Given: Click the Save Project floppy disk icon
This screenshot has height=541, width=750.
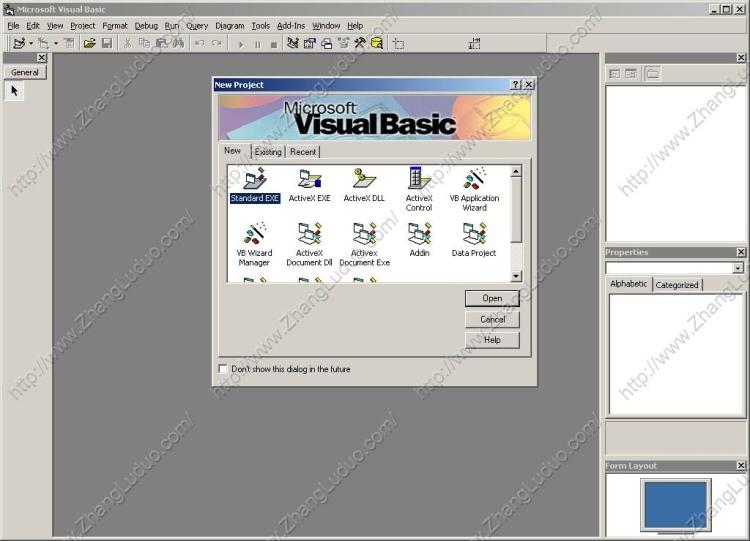Looking at the screenshot, I should (x=107, y=44).
